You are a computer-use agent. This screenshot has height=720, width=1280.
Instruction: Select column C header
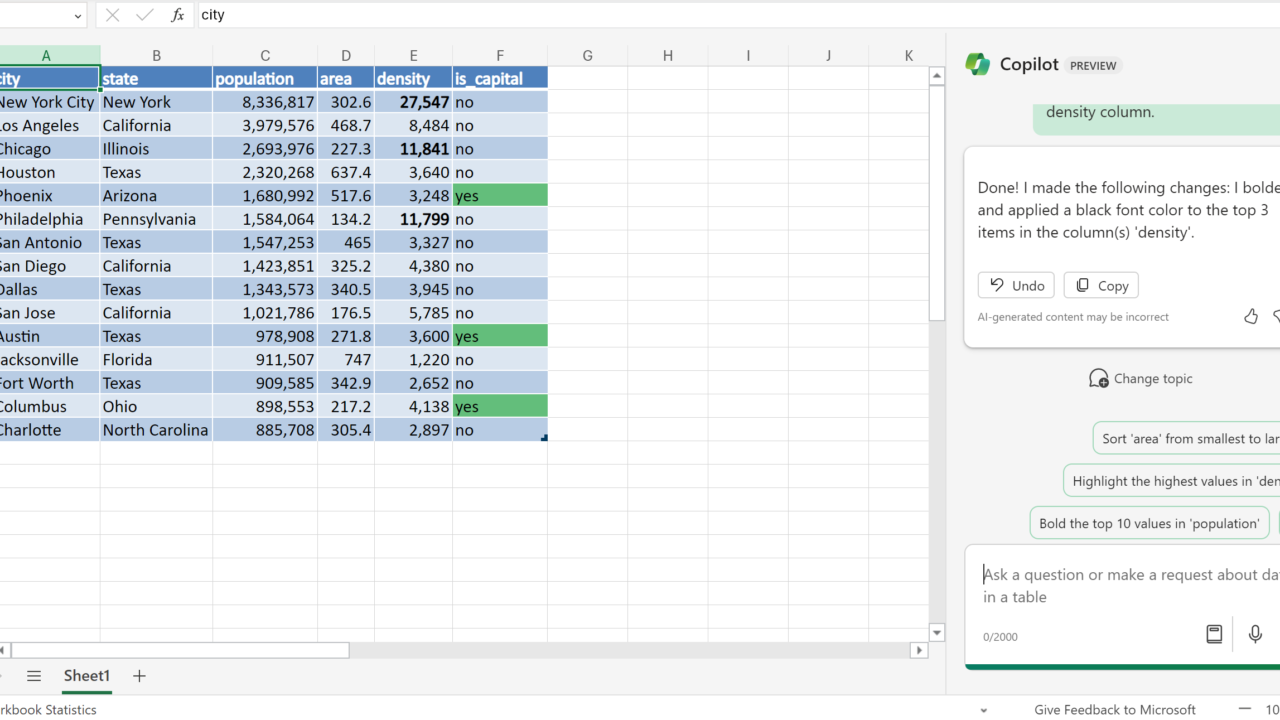(265, 56)
